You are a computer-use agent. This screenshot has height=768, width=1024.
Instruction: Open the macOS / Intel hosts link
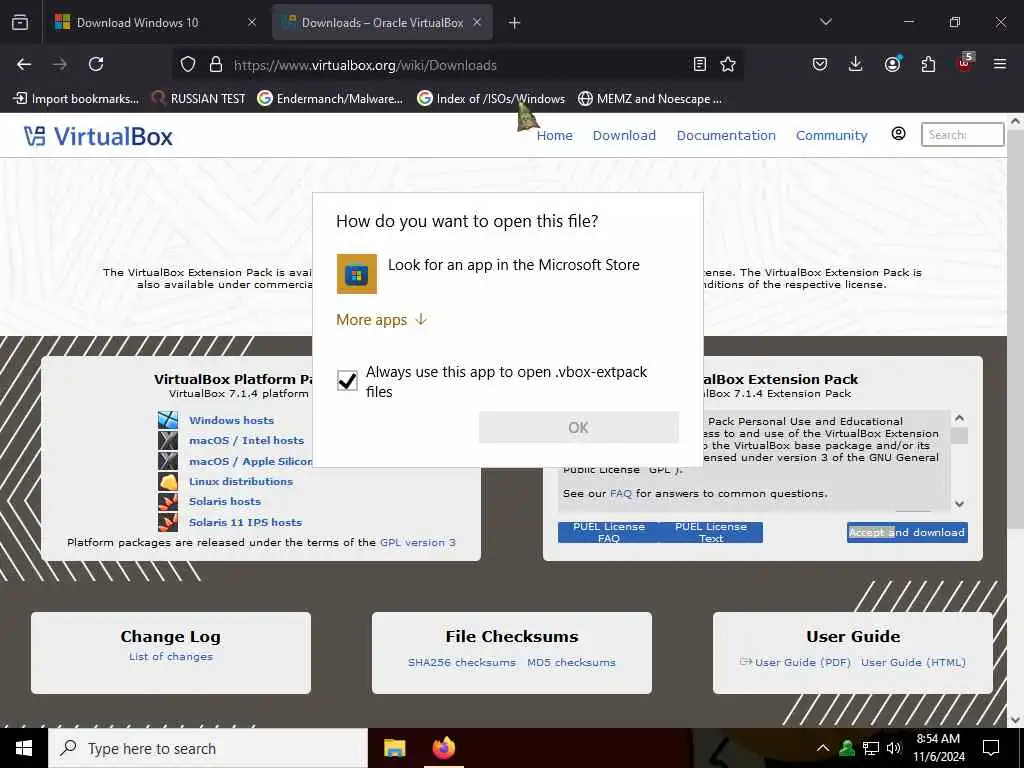tap(246, 440)
